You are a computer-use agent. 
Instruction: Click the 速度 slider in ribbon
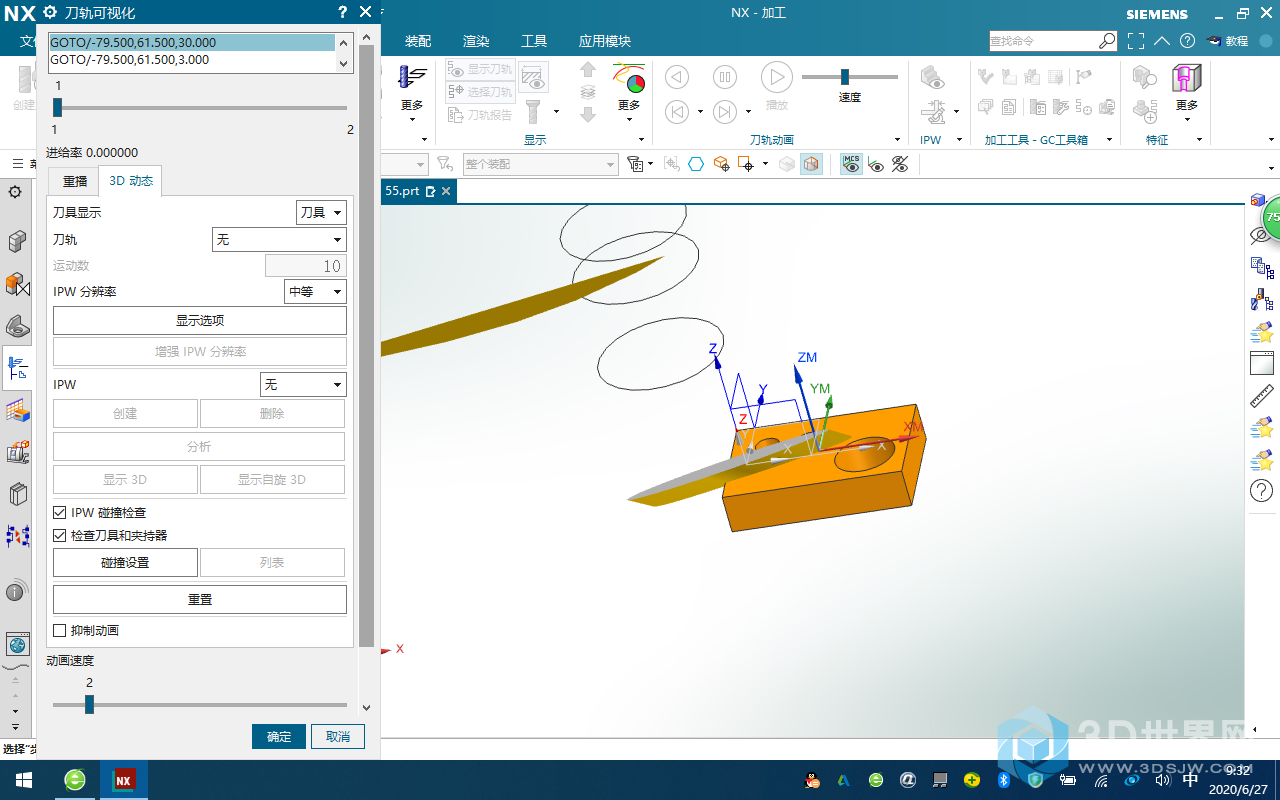click(x=845, y=77)
